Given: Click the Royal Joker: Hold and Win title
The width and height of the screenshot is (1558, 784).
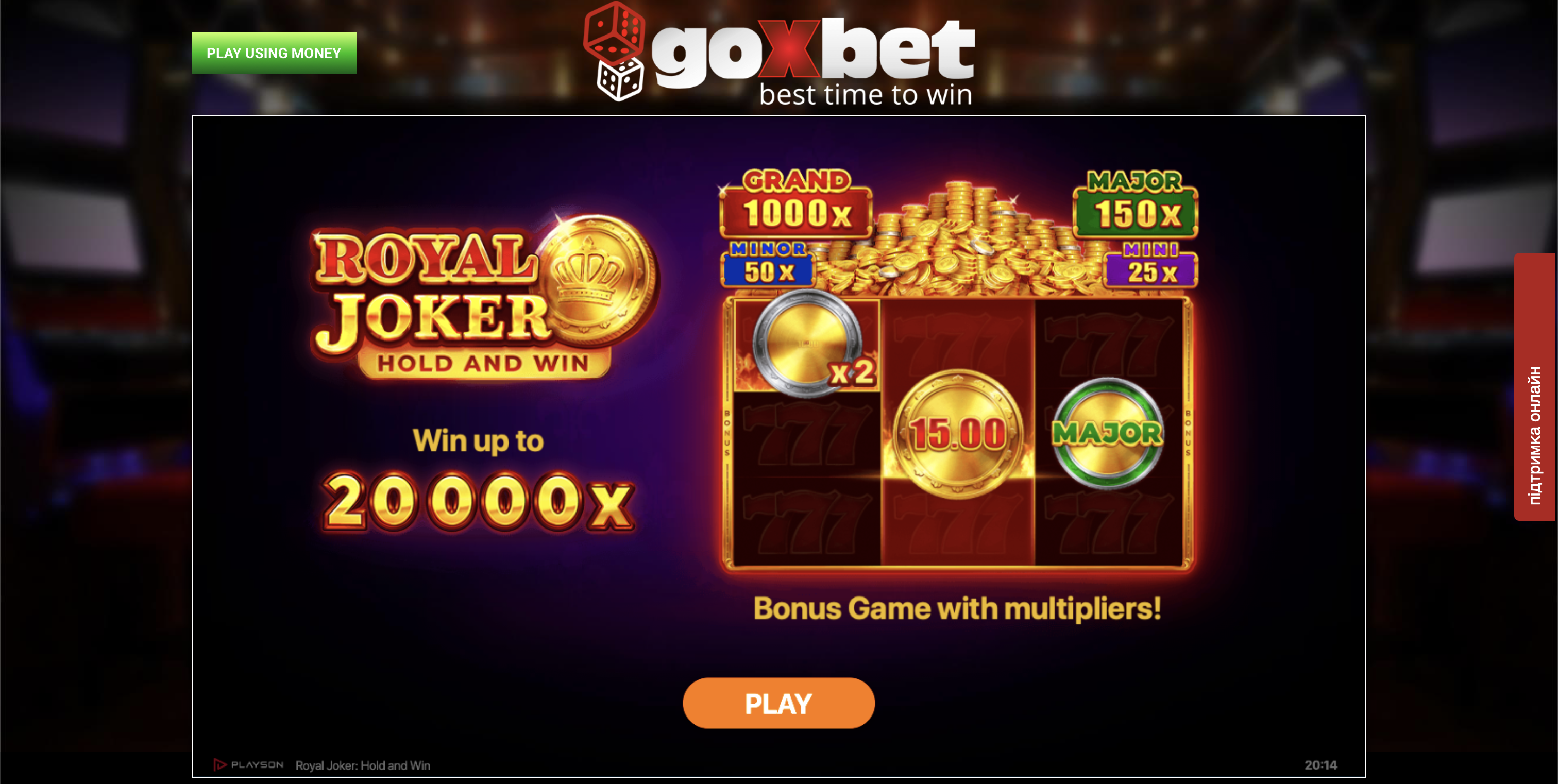Looking at the screenshot, I should (363, 765).
